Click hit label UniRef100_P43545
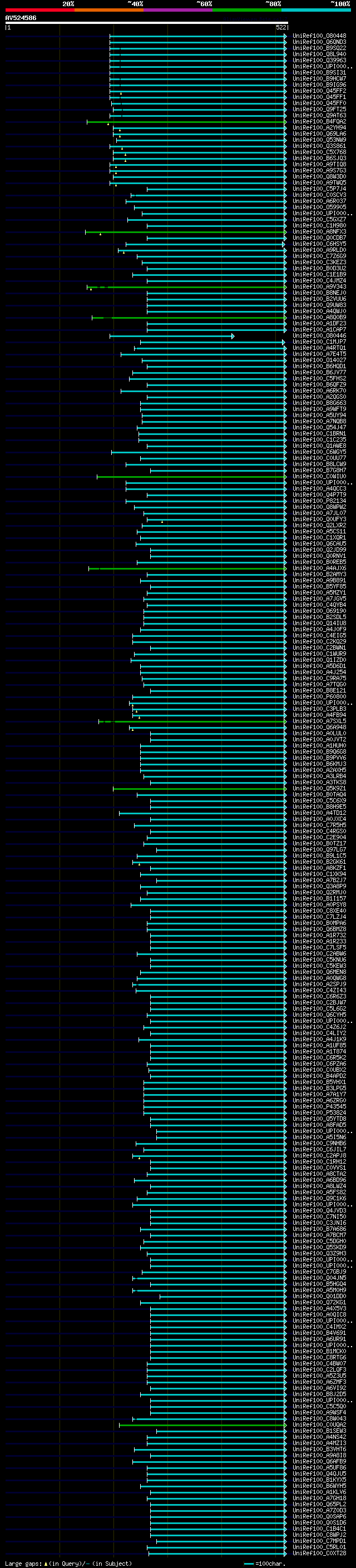The image size is (356, 1568). pyautogui.click(x=319, y=1106)
